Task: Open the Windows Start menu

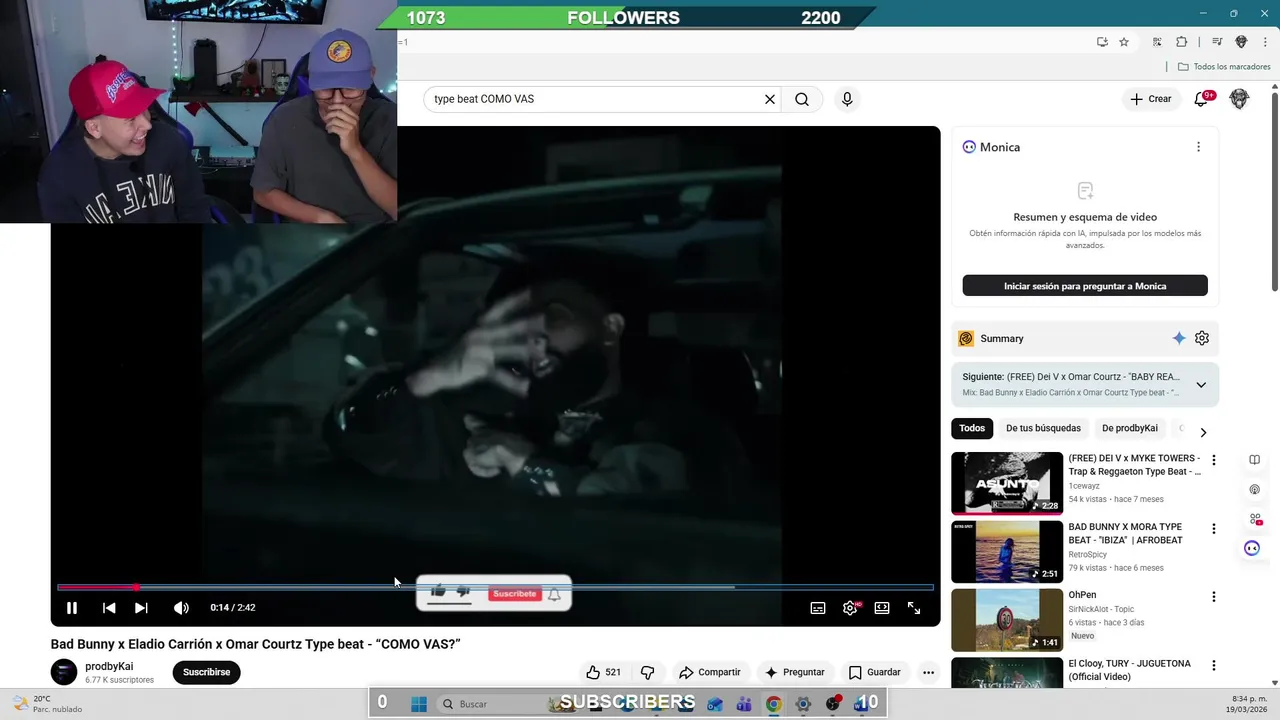Action: [419, 704]
